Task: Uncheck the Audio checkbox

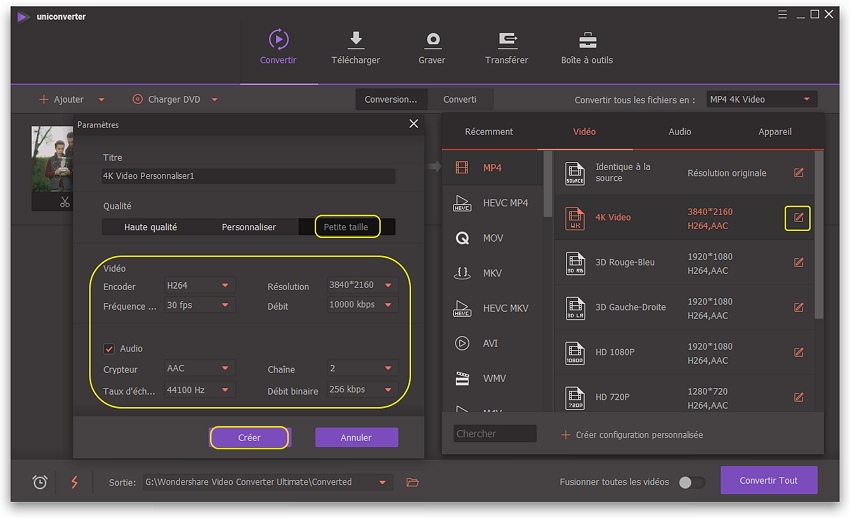Action: coord(109,349)
